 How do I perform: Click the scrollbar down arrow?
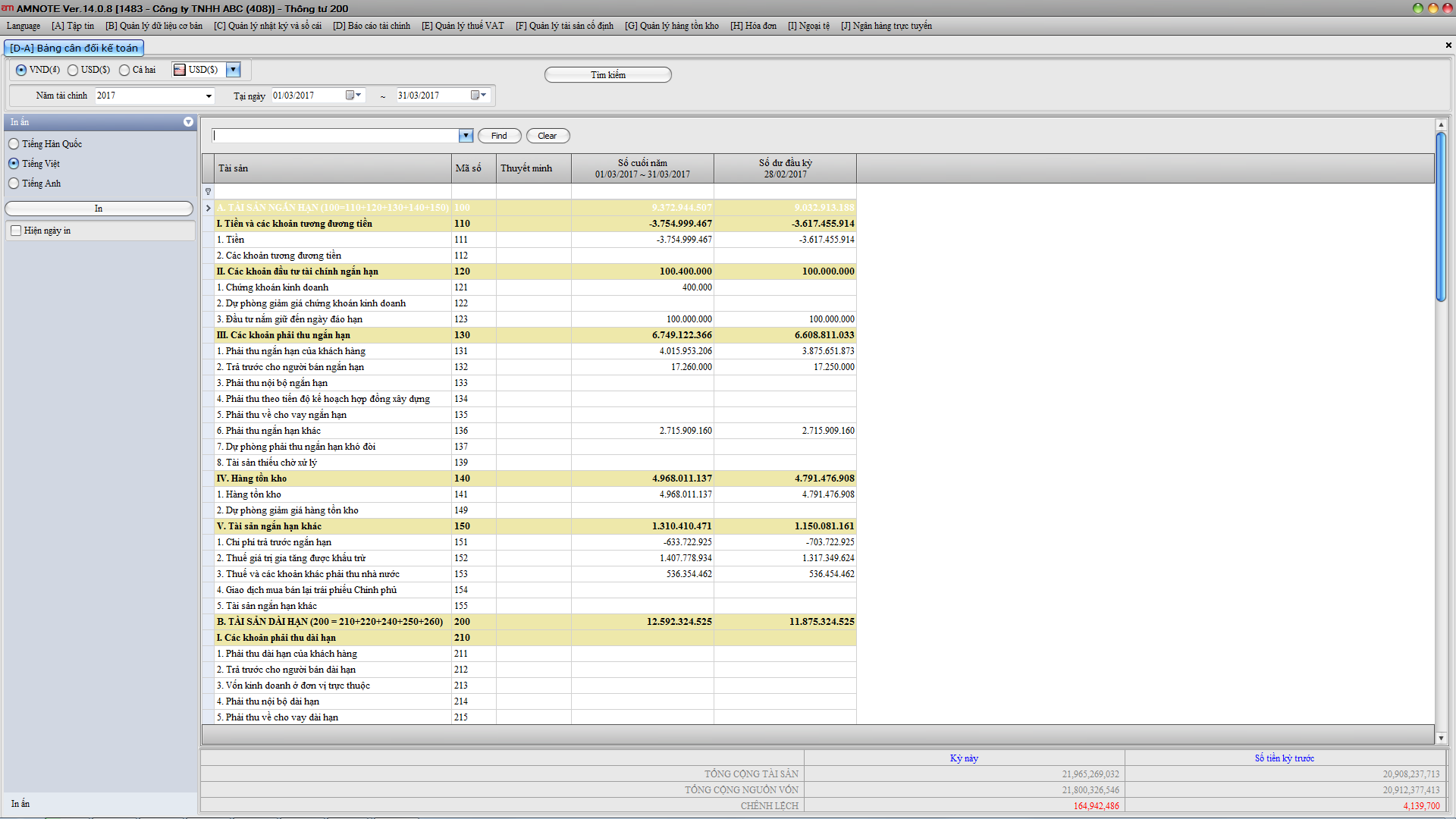1441,738
